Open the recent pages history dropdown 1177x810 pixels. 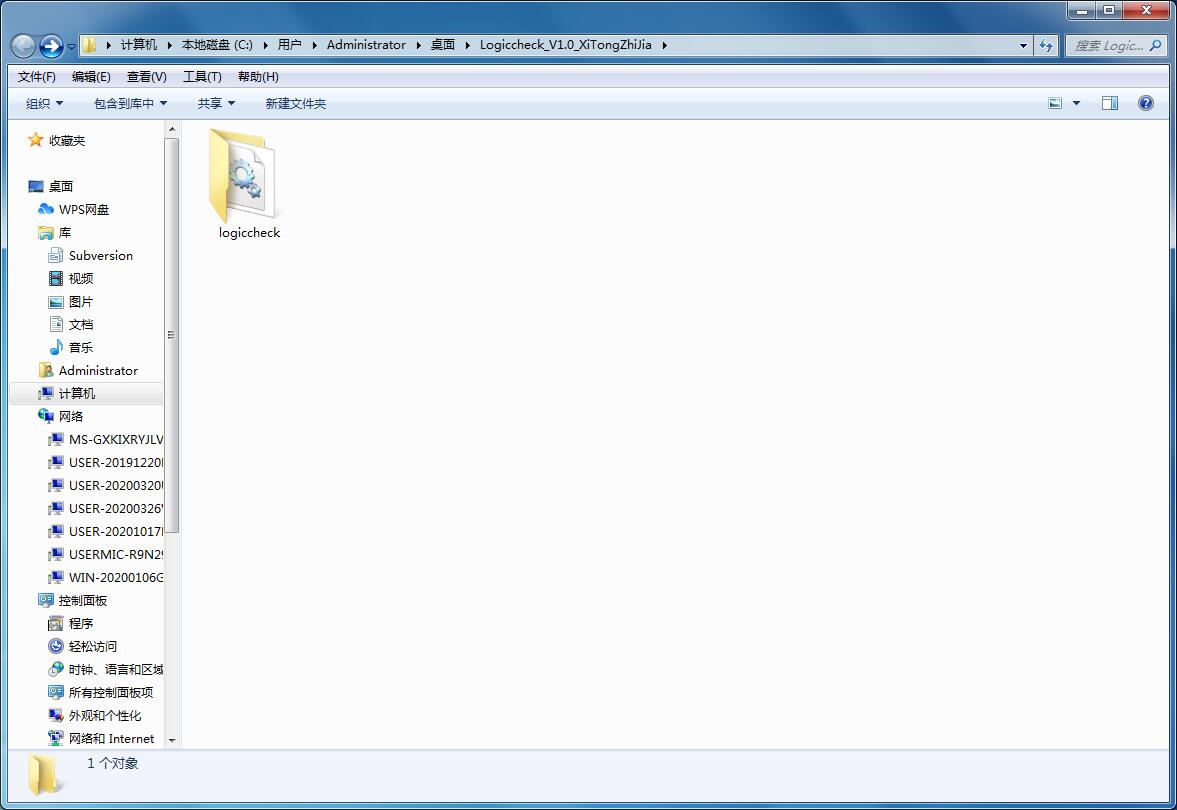pyautogui.click(x=71, y=46)
